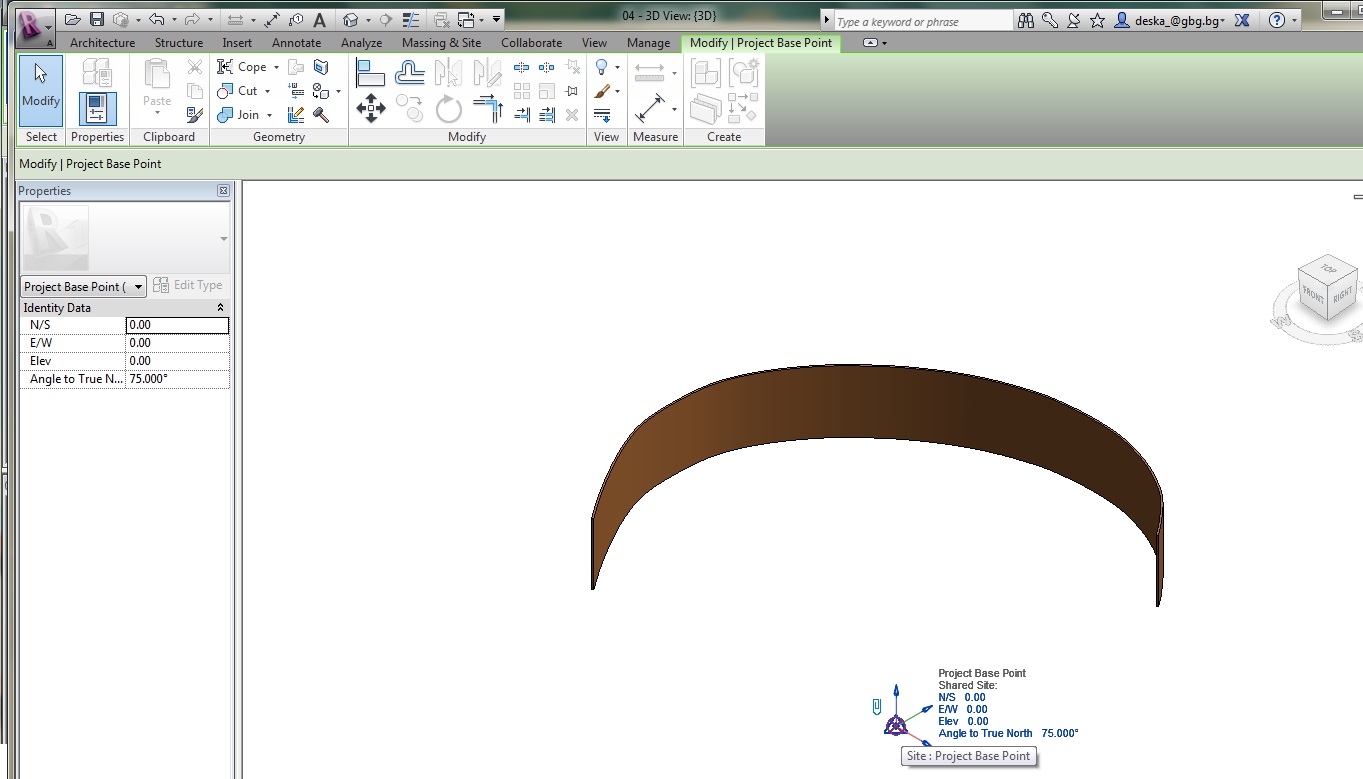Select the Trim/Extend to Corner tool

click(x=487, y=108)
